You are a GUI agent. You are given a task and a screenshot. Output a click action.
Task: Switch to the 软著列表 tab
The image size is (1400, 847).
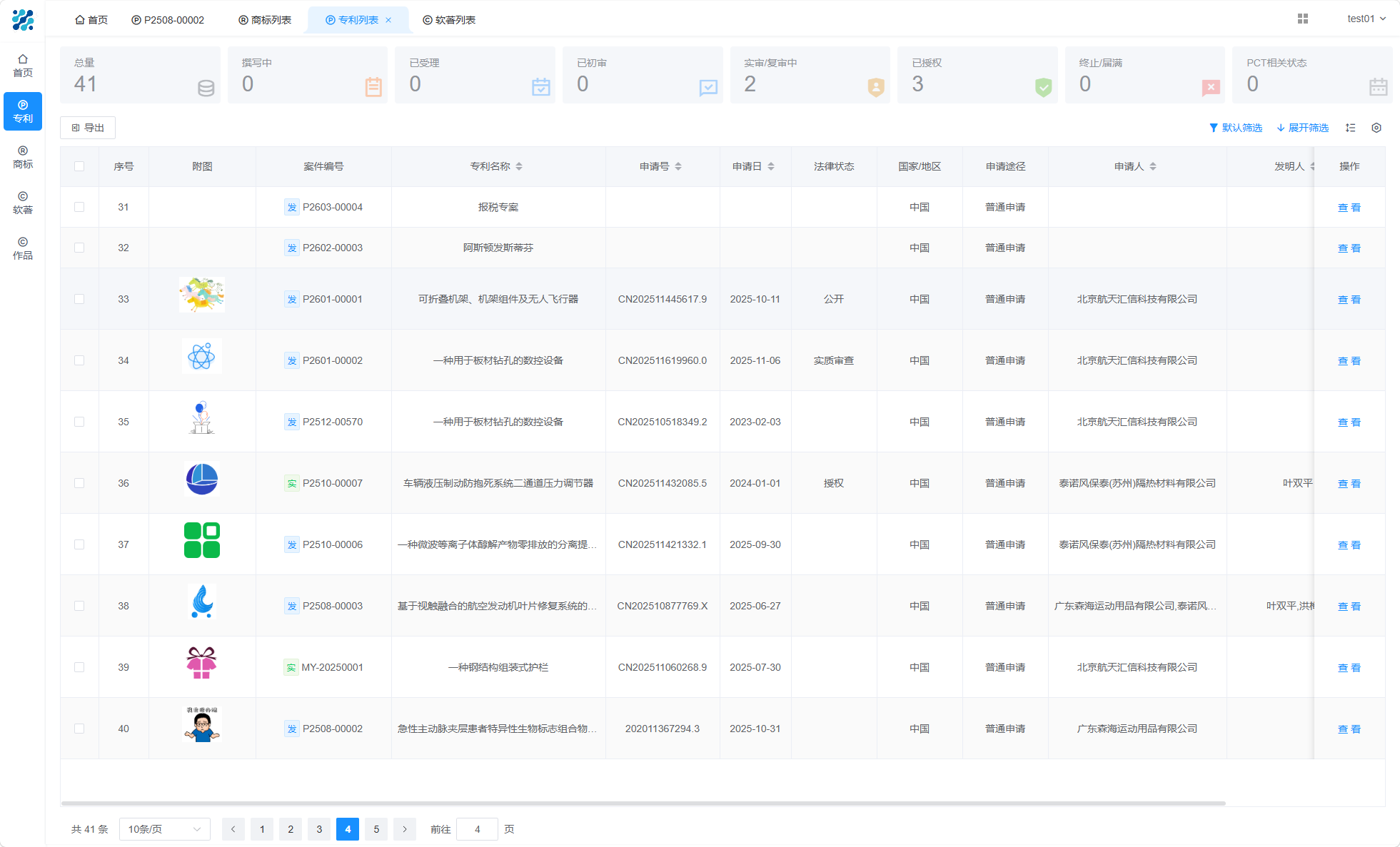point(449,20)
